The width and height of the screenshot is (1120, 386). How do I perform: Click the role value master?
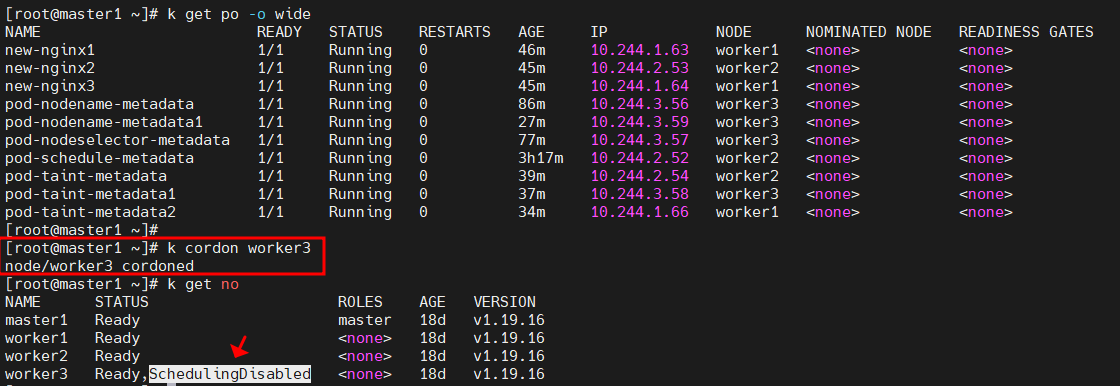click(365, 320)
